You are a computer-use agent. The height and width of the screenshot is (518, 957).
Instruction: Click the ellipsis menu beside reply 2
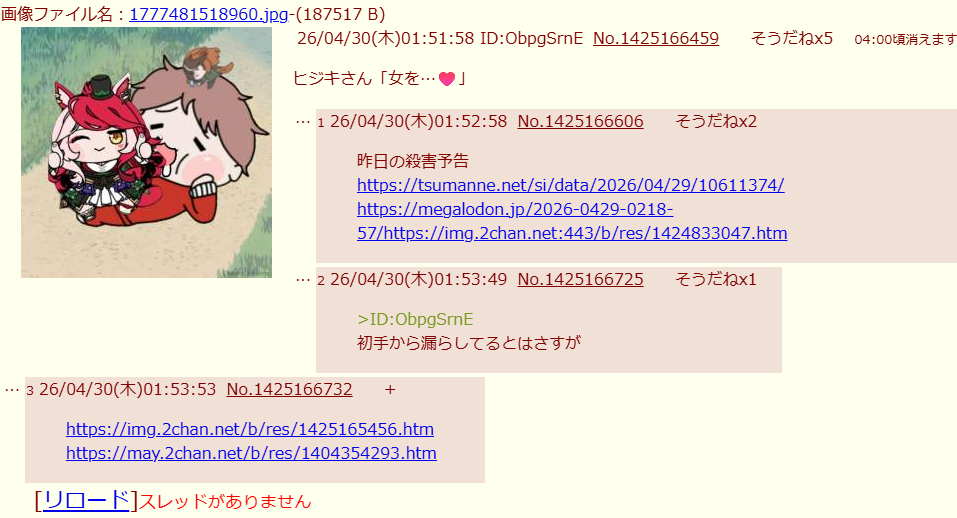(303, 280)
